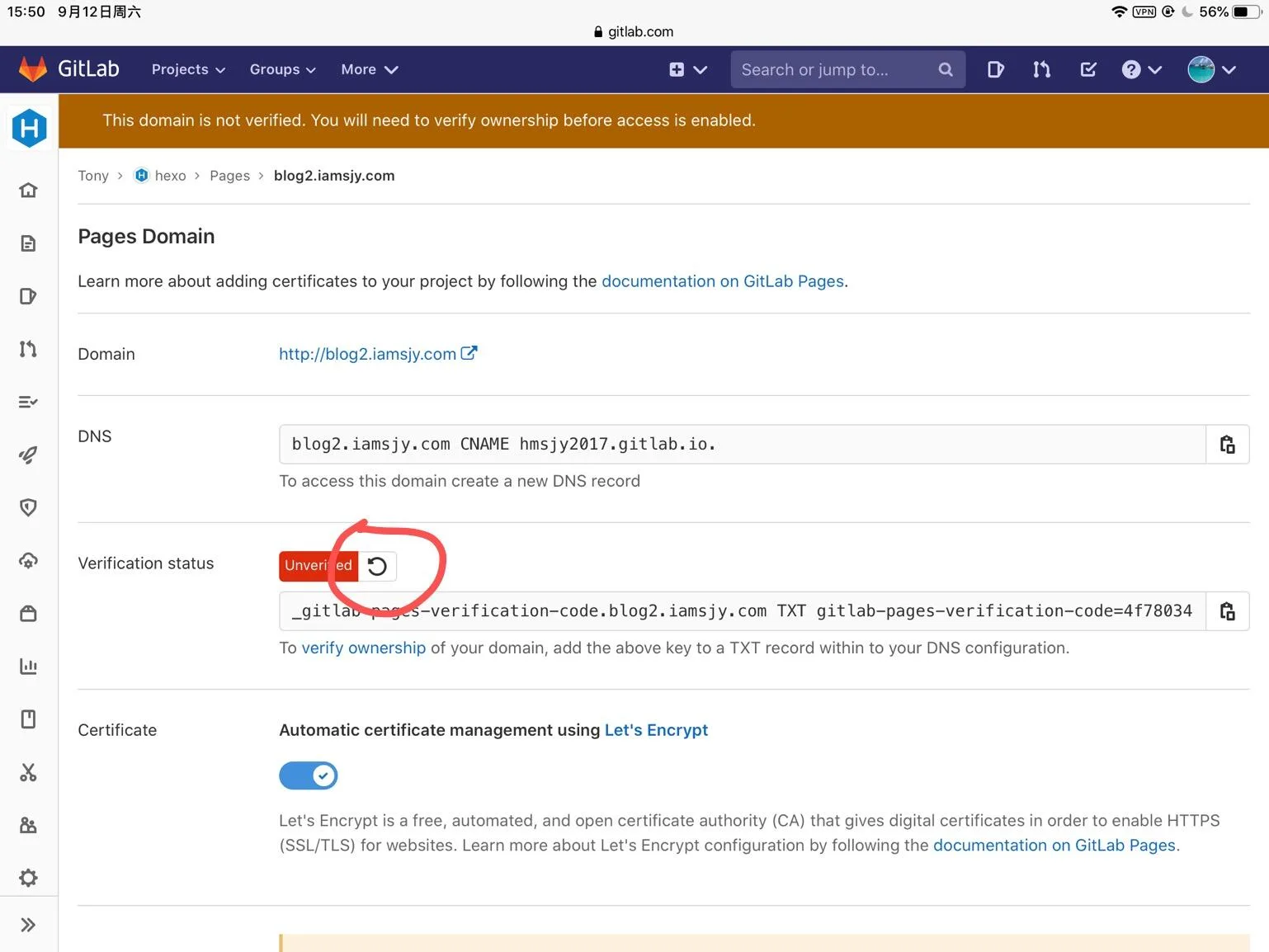The height and width of the screenshot is (952, 1269).
Task: Copy the TXT verification code to clipboard
Action: click(x=1227, y=611)
